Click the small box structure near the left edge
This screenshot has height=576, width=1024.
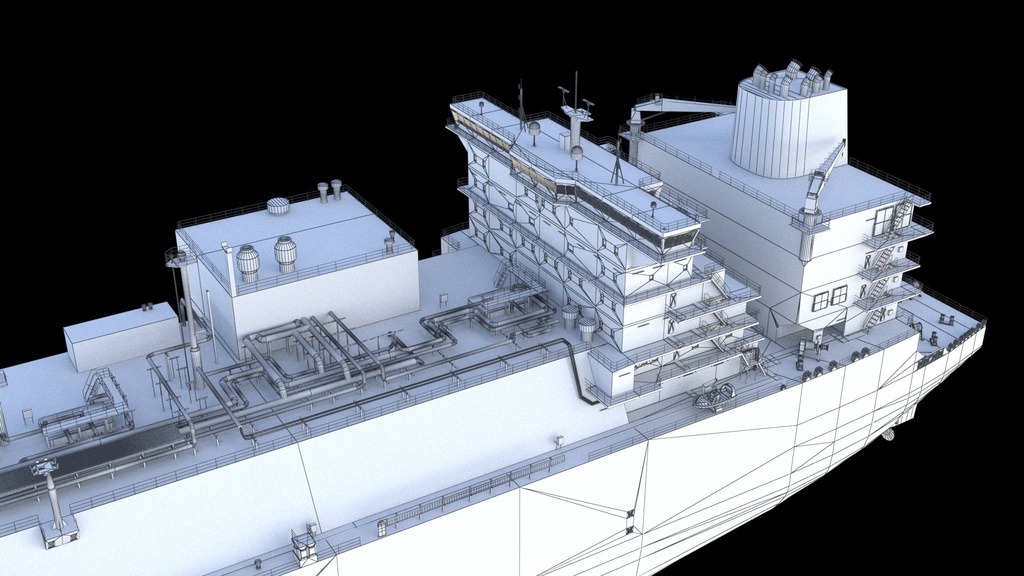click(121, 336)
